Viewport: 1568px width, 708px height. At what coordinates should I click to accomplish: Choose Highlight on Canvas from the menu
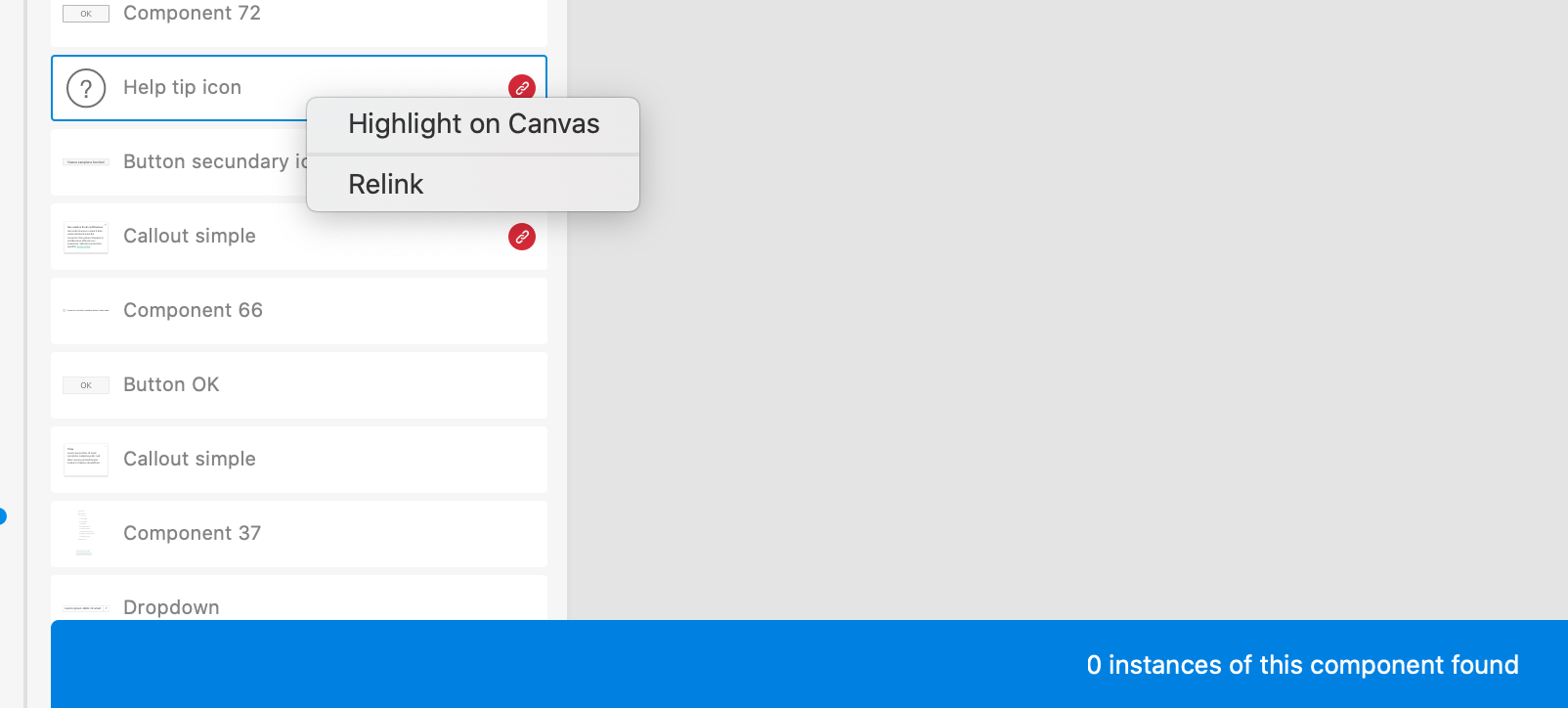pos(473,124)
